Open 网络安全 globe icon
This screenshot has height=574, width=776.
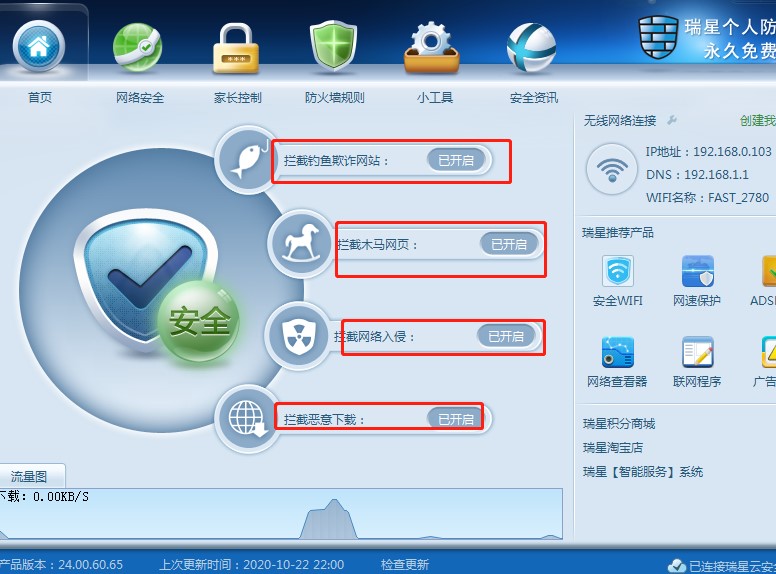[x=137, y=48]
